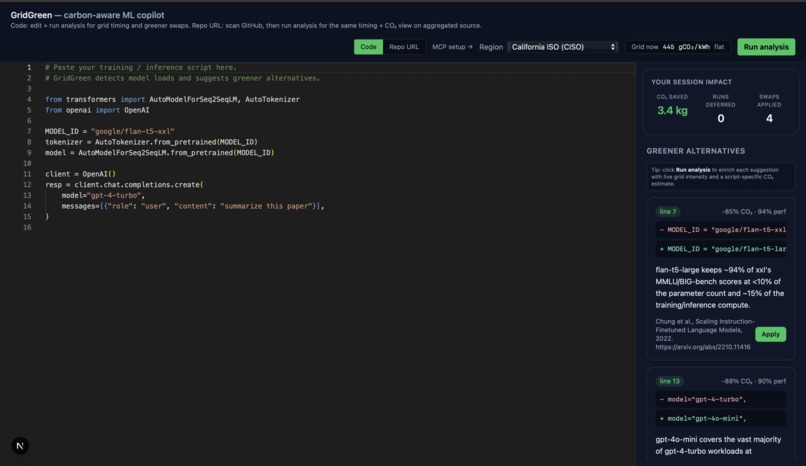Click code line with model="gpt-4-turbo"
This screenshot has height=466, width=806.
tap(103, 195)
